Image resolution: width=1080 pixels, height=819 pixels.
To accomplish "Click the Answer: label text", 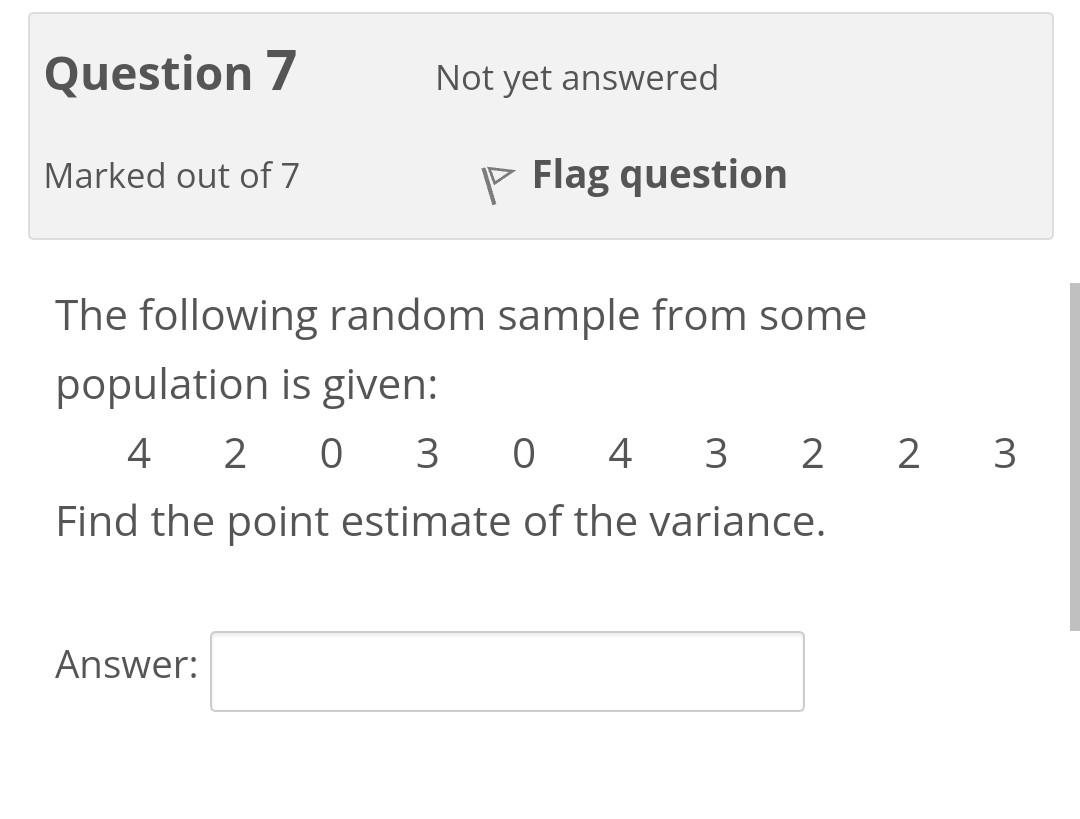I will [124, 663].
